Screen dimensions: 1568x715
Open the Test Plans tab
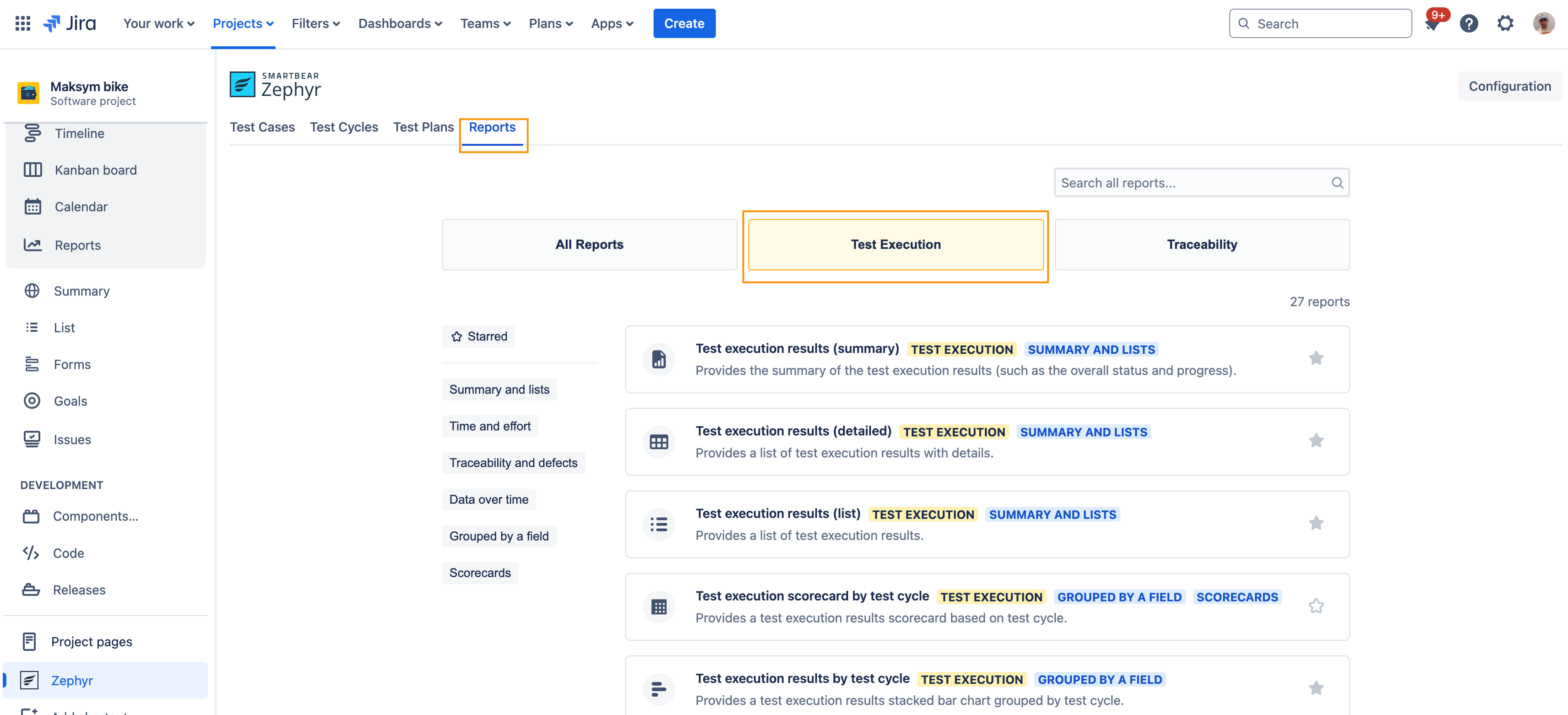(423, 127)
